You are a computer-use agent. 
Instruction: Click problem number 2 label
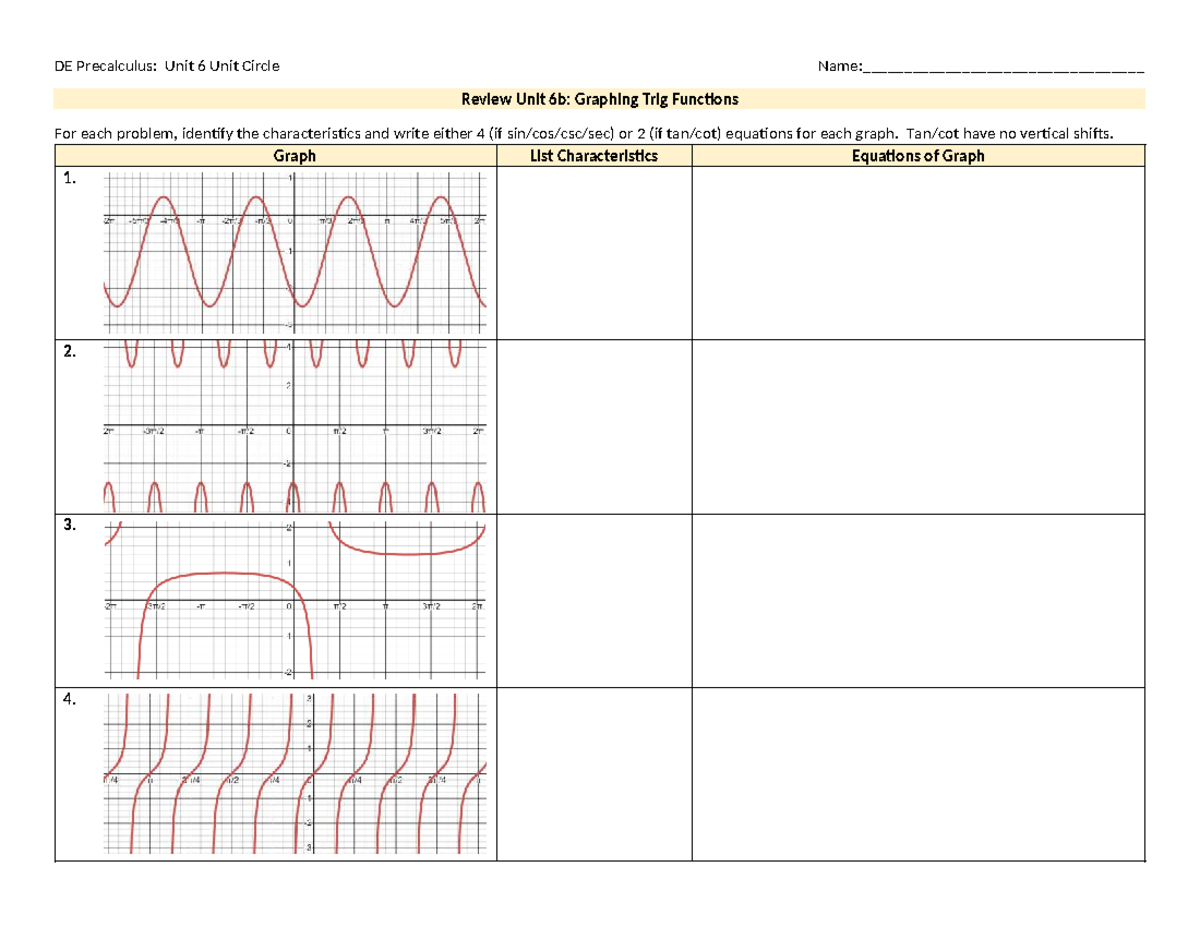[x=68, y=351]
